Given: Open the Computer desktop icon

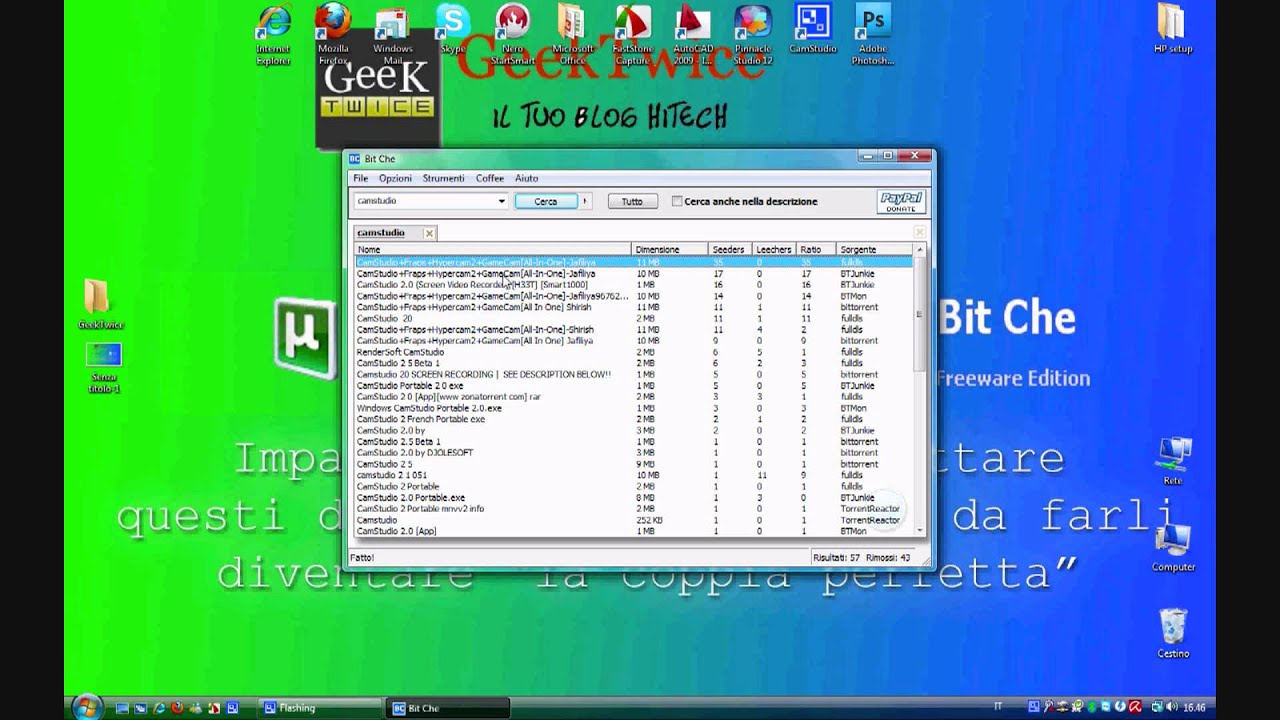Looking at the screenshot, I should [1173, 548].
